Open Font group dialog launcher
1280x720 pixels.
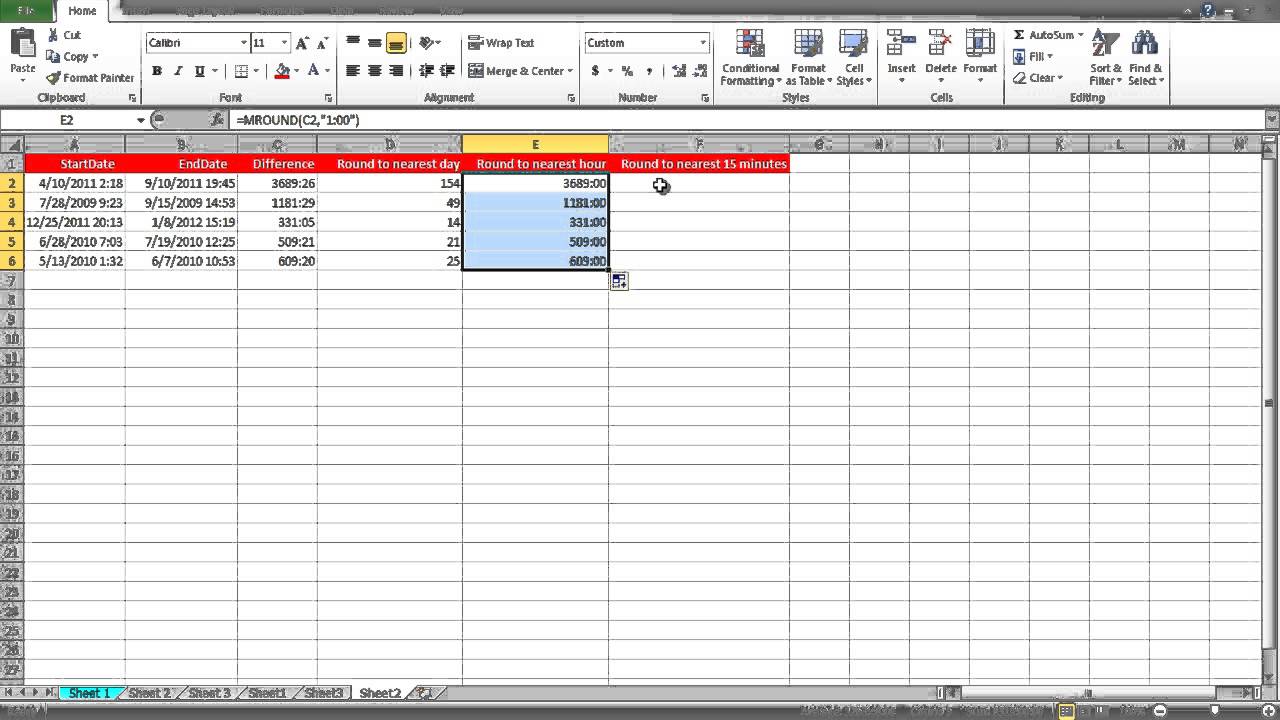click(328, 98)
